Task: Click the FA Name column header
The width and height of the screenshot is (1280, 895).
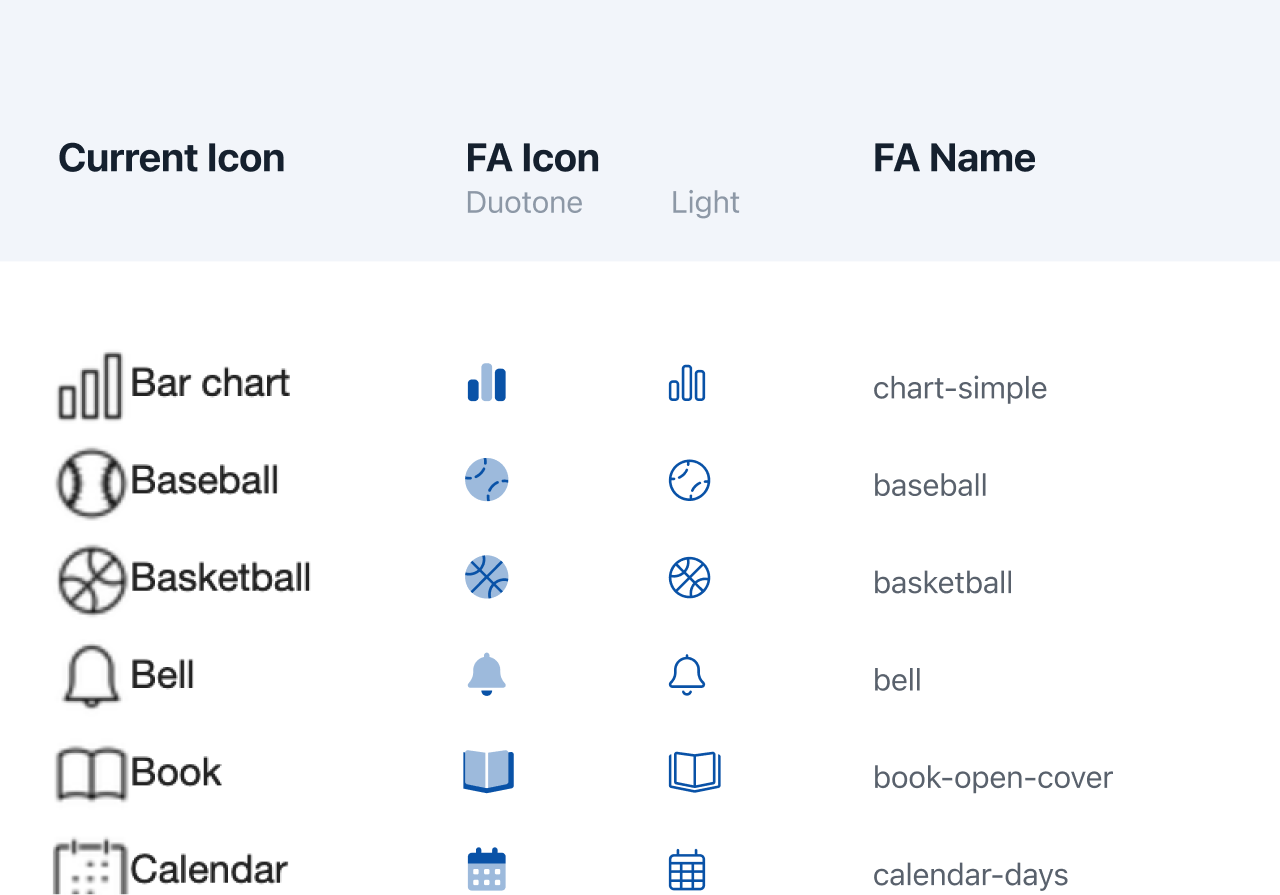Action: point(954,158)
